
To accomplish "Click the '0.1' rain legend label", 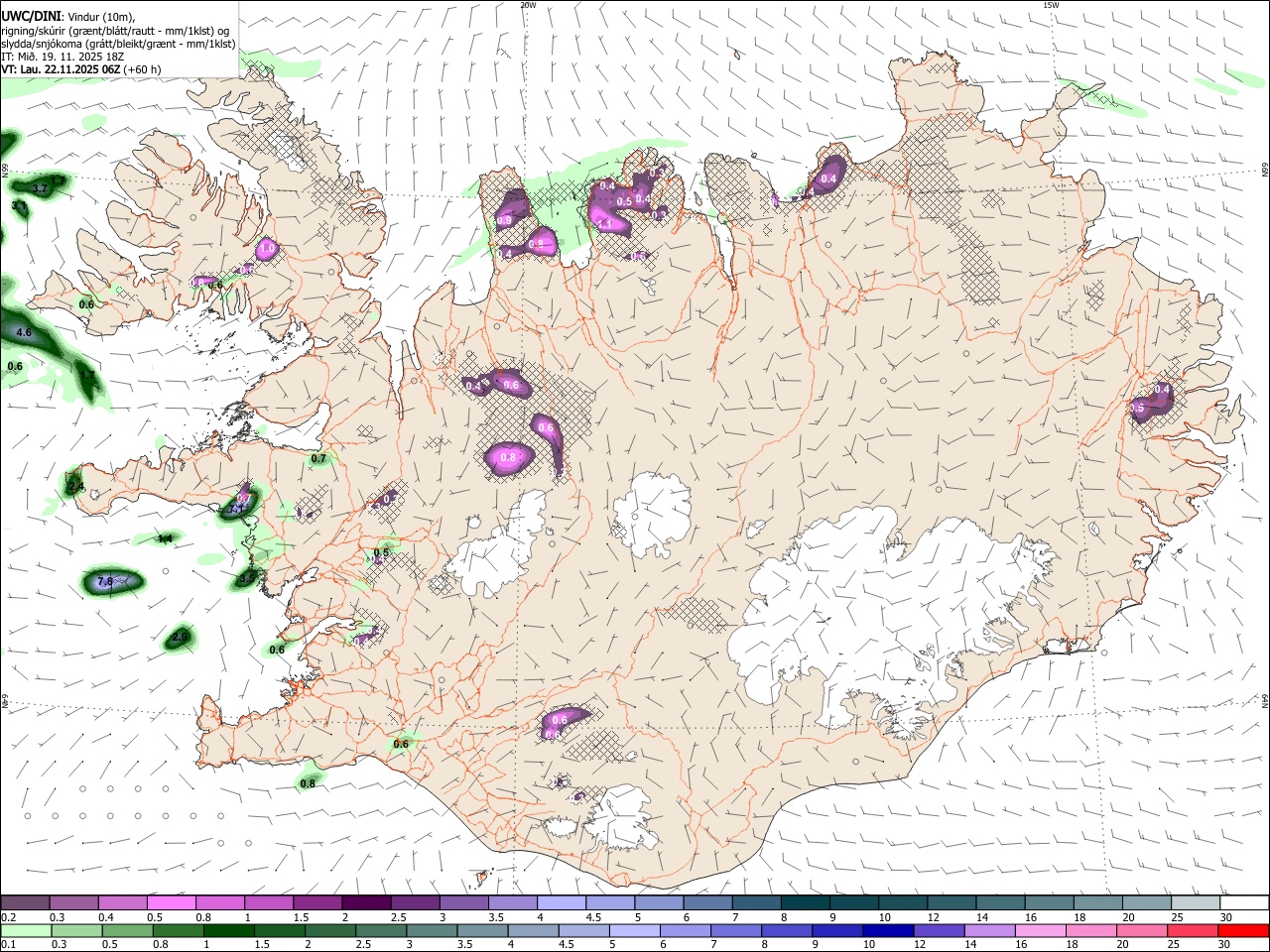I will 8,945.
